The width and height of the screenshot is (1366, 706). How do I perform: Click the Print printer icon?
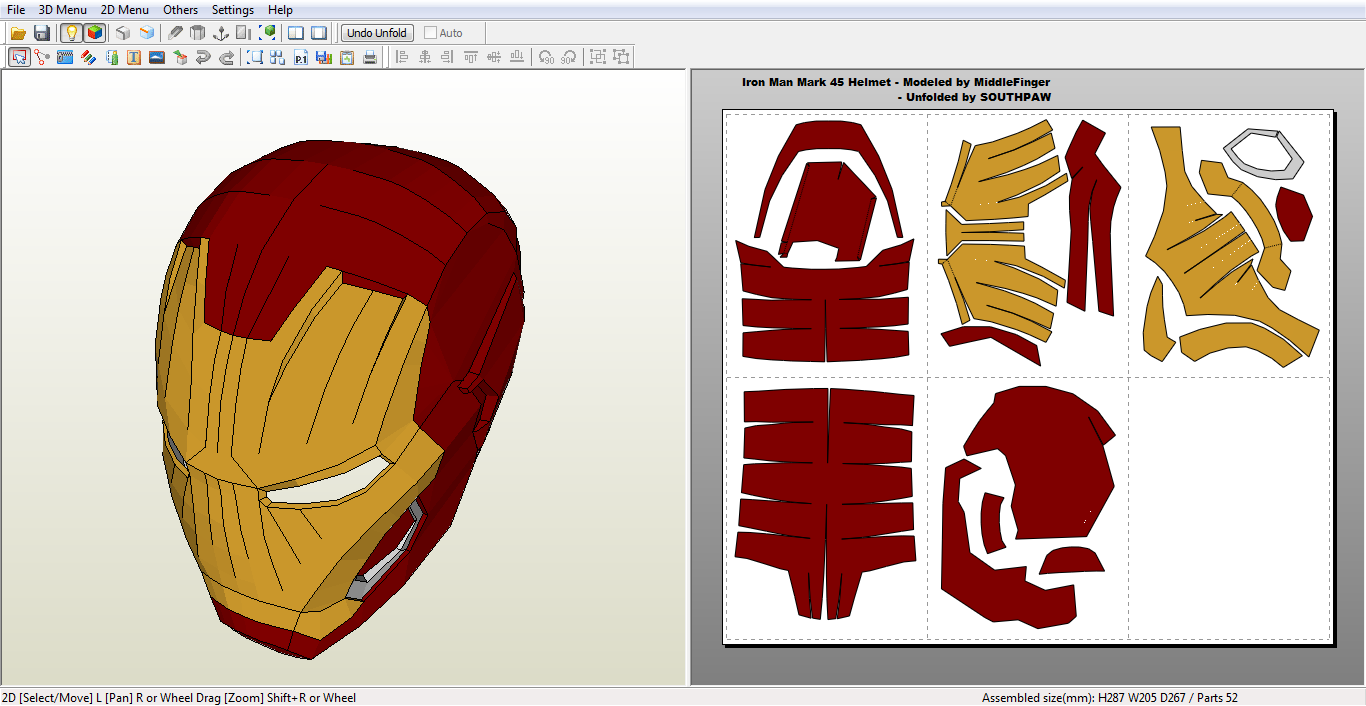pos(370,57)
